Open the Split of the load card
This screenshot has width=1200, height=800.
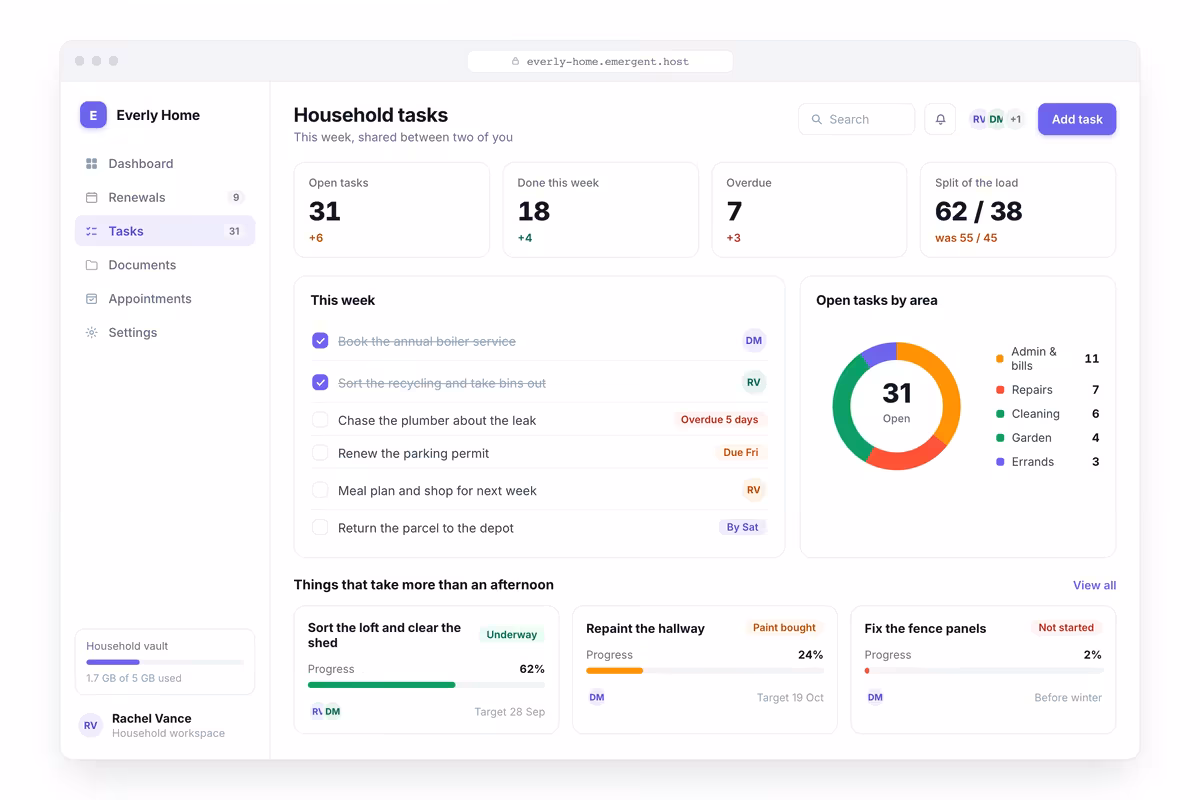point(1018,210)
